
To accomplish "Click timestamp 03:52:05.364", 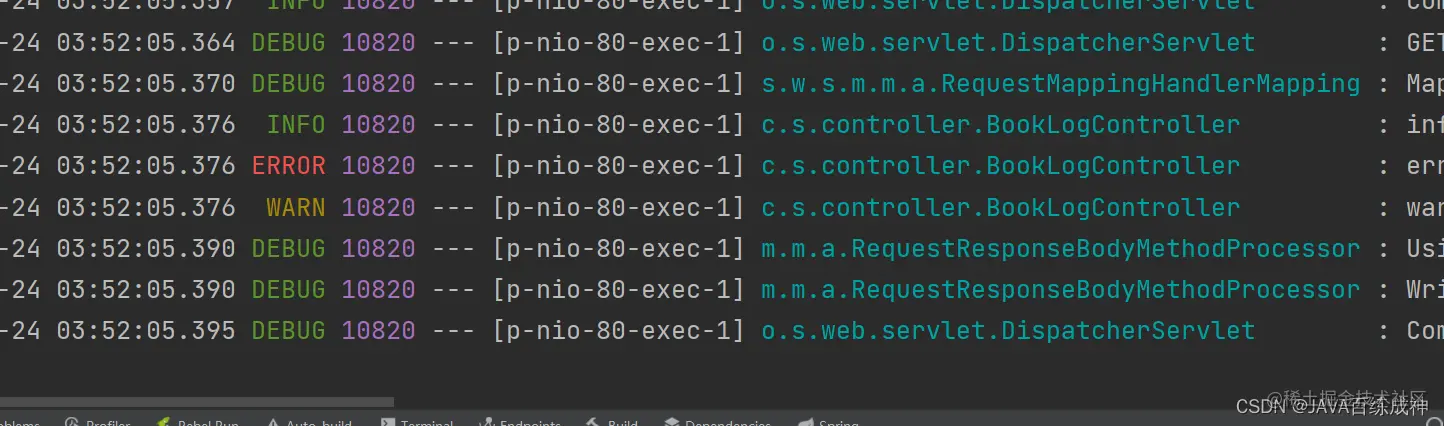I will [x=146, y=43].
